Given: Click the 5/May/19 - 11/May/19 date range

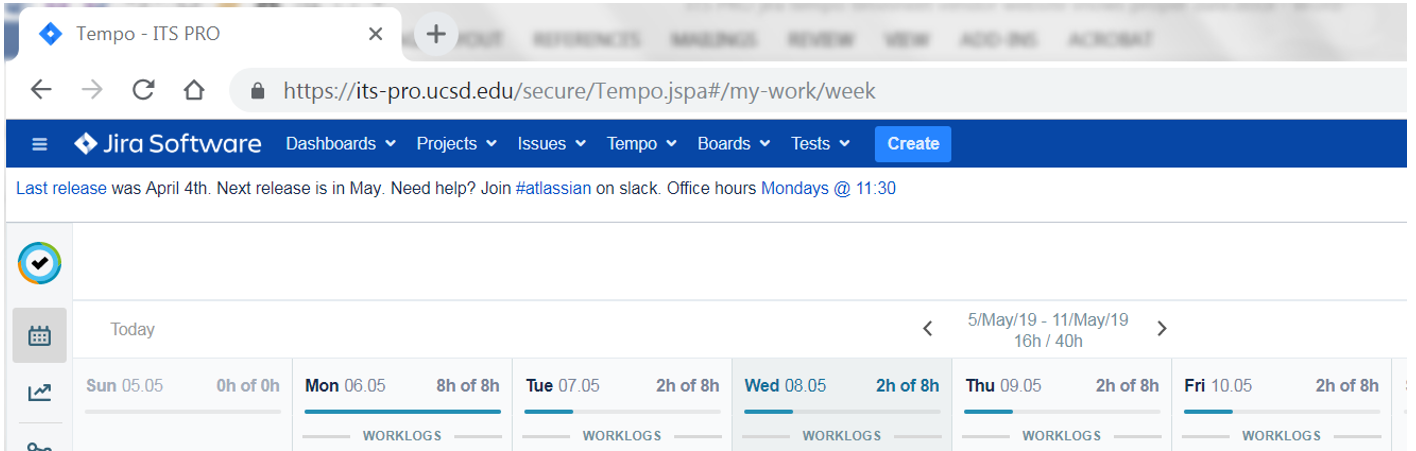Looking at the screenshot, I should (1047, 320).
